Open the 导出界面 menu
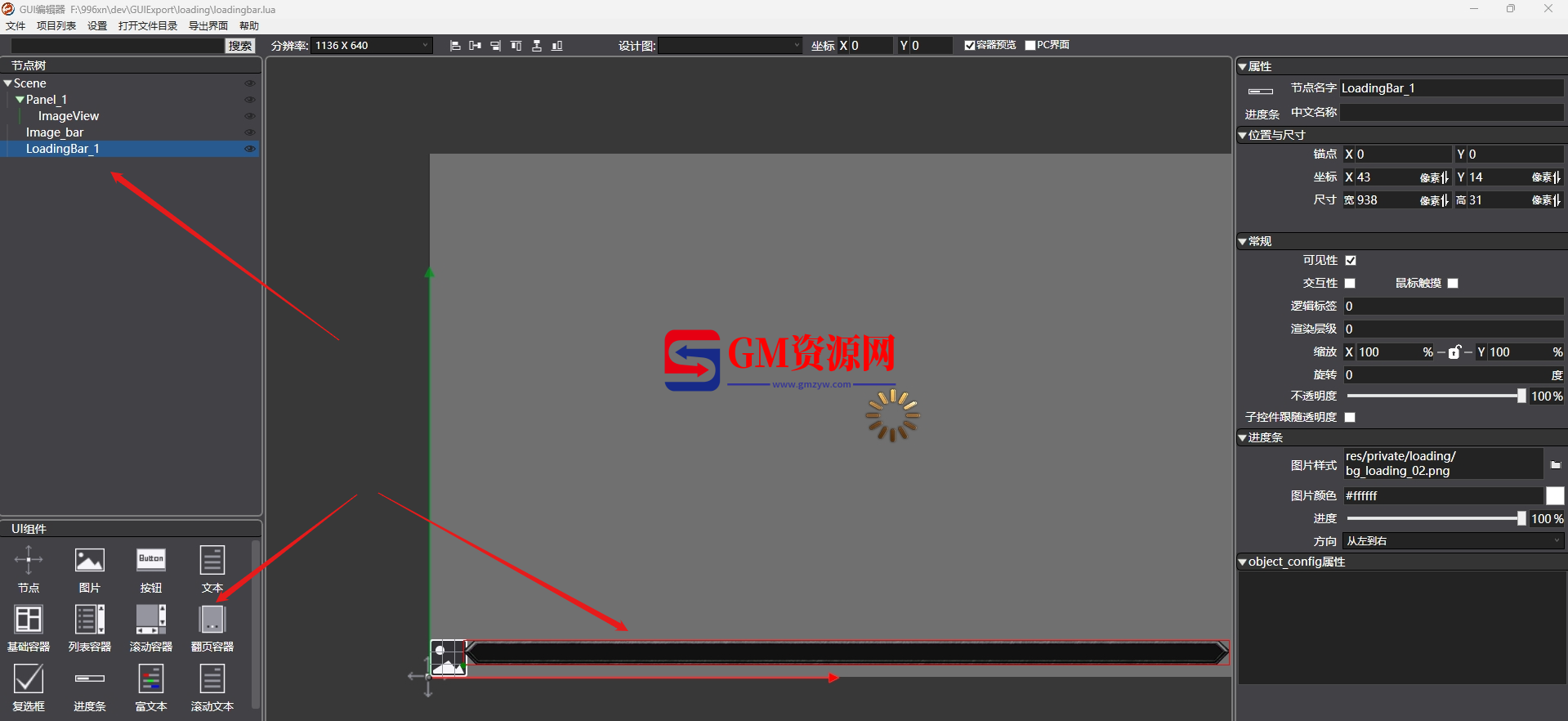Viewport: 1568px width, 721px height. (208, 26)
